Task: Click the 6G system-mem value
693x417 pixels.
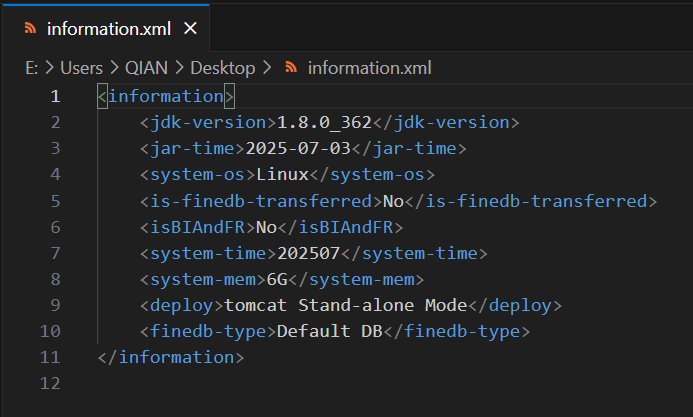Action: [x=276, y=279]
